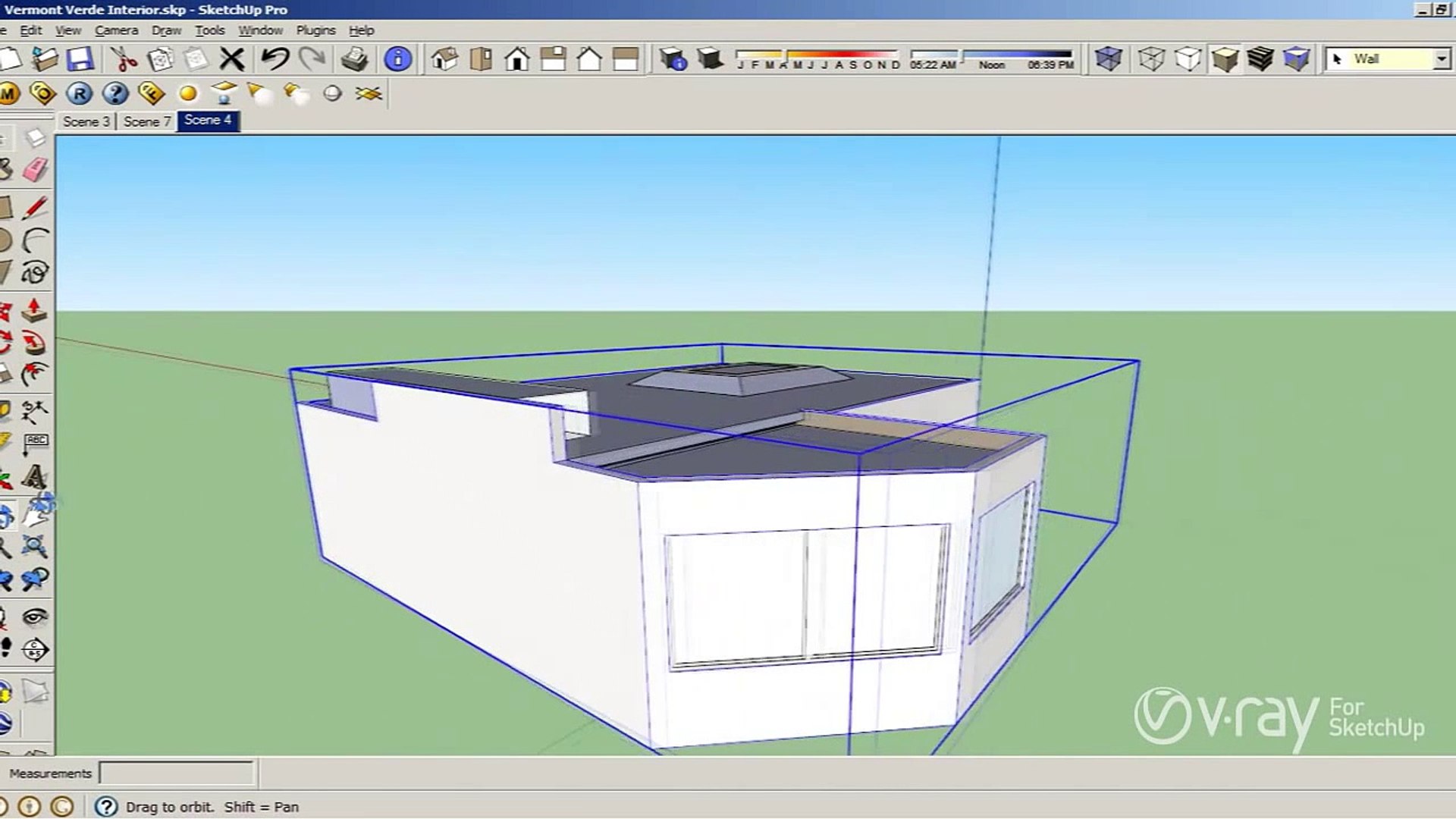
Task: Click the shadow month date slider
Action: [x=817, y=55]
